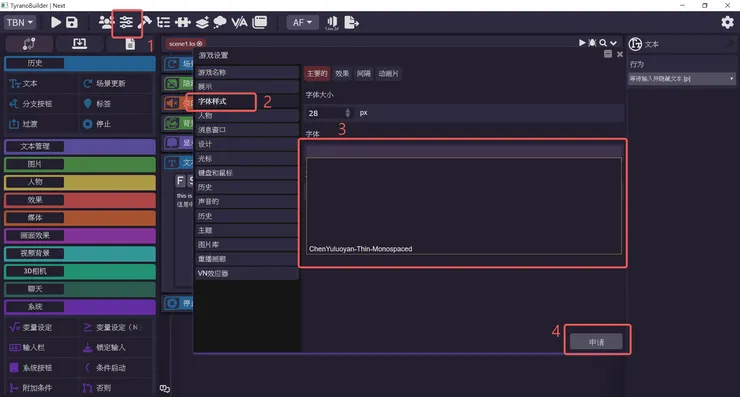Screen dimensions: 740x397
Task: Expand the 视频背景 component category
Action: (x=80, y=253)
